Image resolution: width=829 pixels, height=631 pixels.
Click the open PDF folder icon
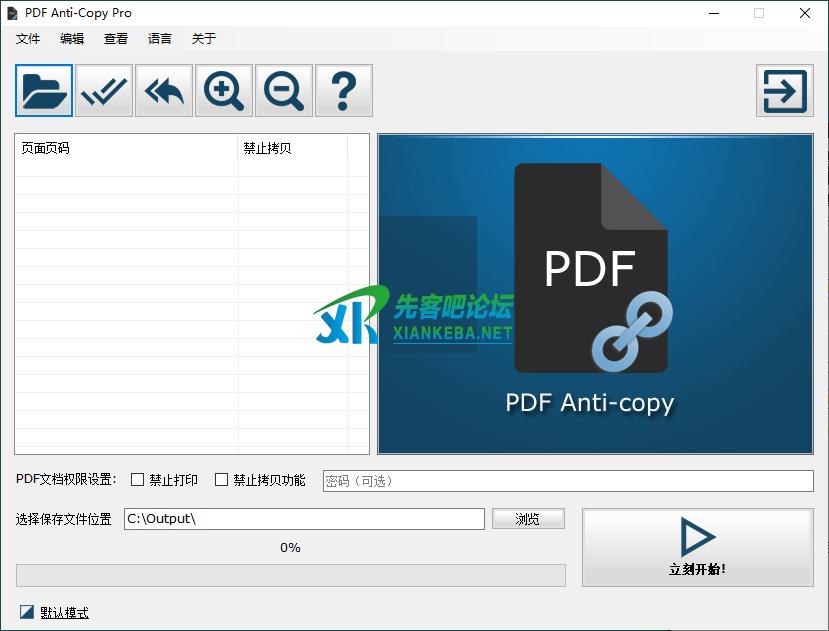tap(44, 91)
